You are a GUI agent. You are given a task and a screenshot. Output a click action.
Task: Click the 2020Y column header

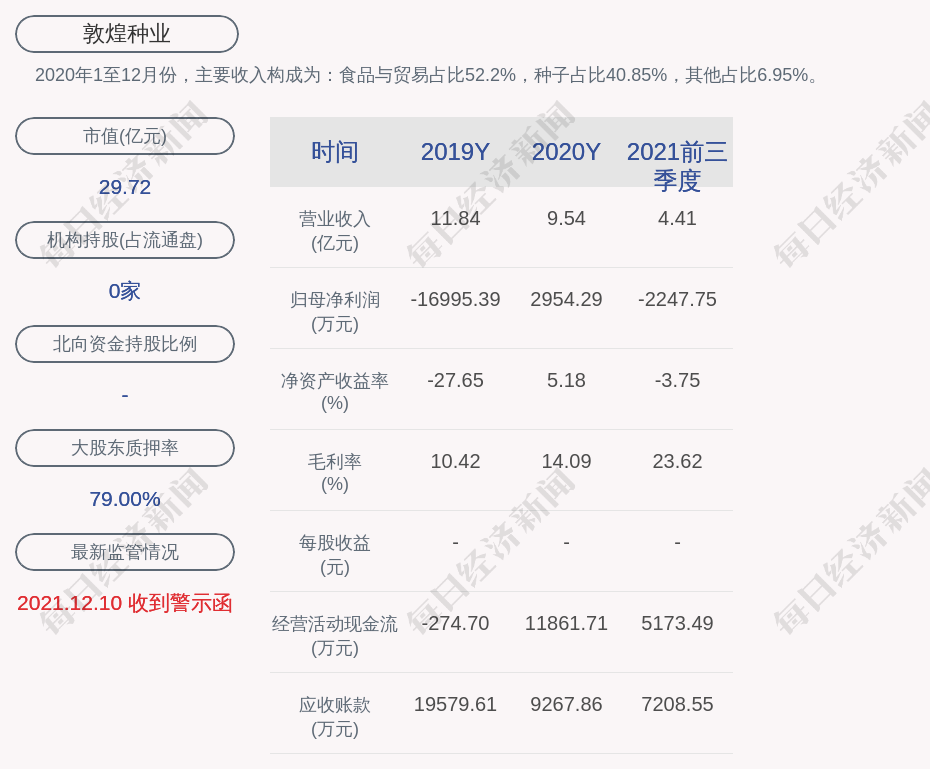click(x=566, y=152)
